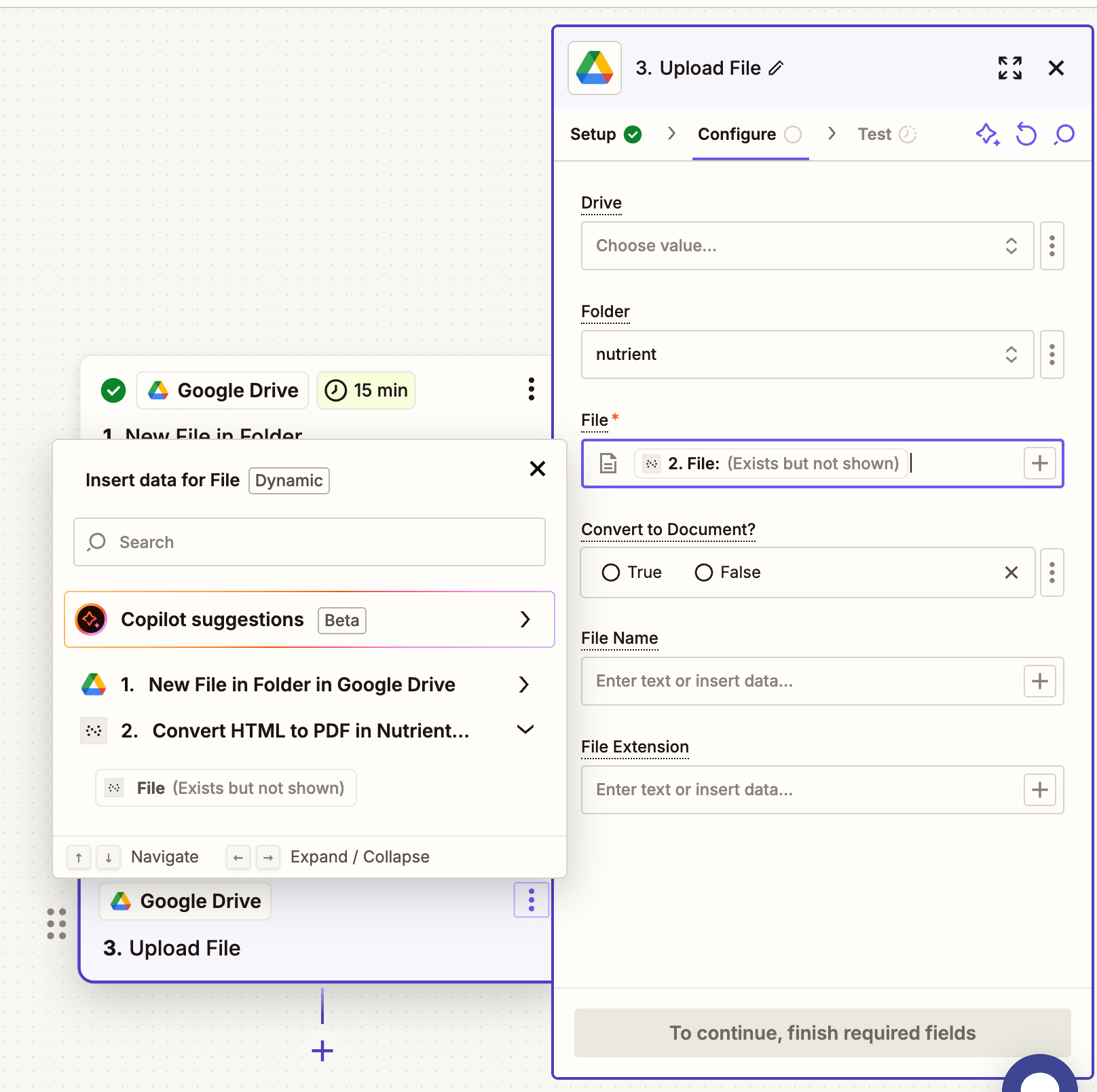Collapse Convert HTML to PDF in Nutrient section
The image size is (1097, 1092).
click(525, 730)
